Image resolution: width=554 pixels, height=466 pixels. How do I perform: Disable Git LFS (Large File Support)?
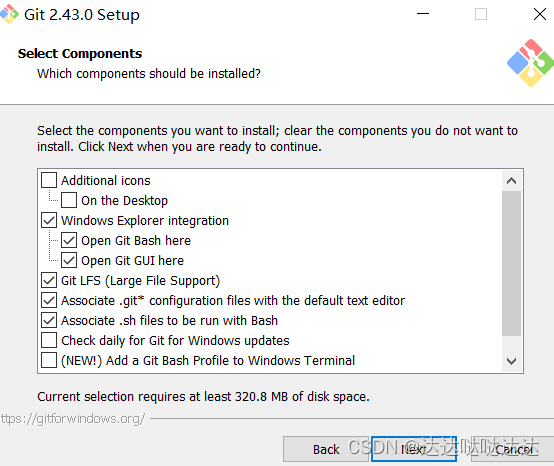[49, 281]
